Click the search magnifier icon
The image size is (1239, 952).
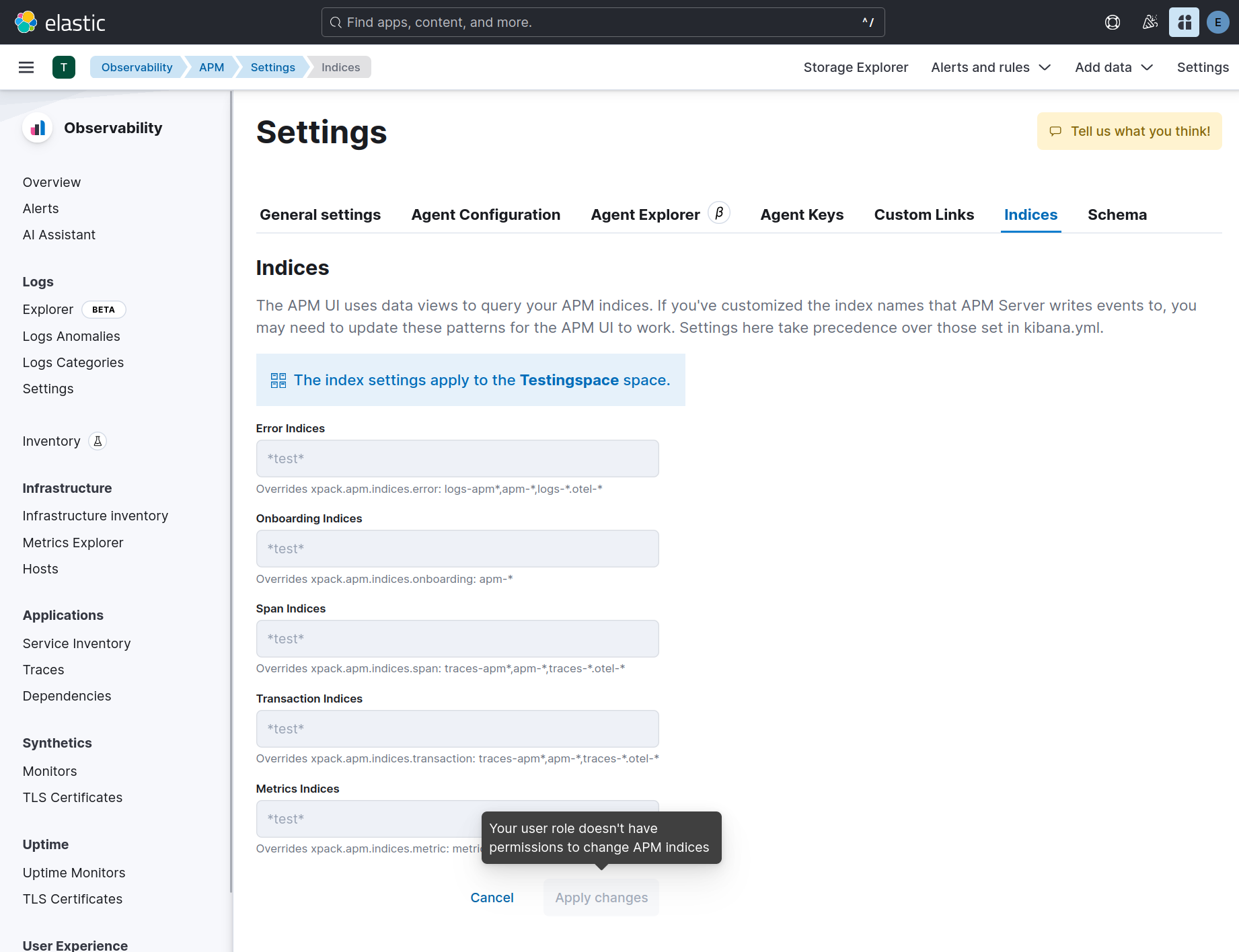335,23
